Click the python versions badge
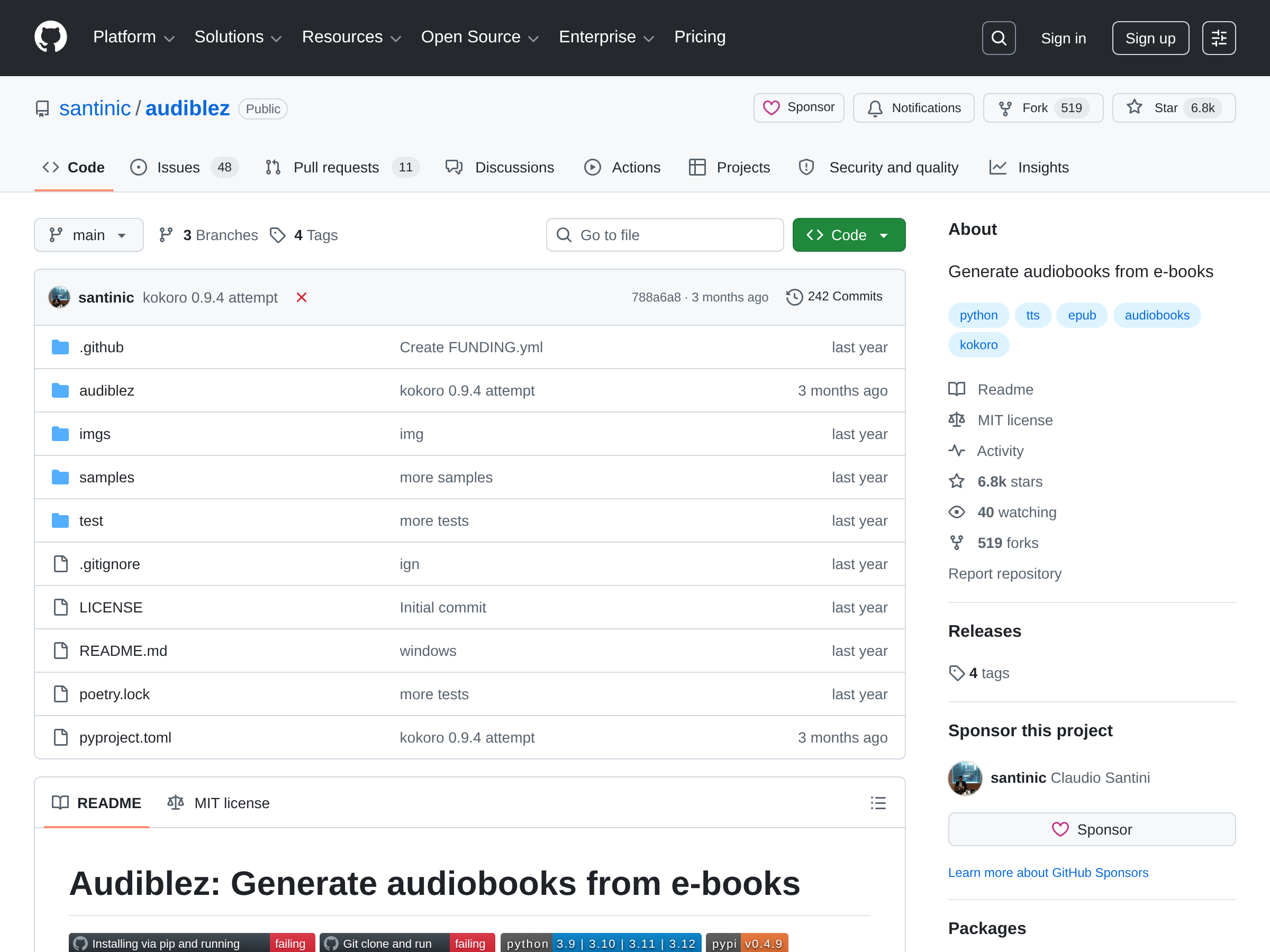1270x952 pixels. pyautogui.click(x=601, y=943)
